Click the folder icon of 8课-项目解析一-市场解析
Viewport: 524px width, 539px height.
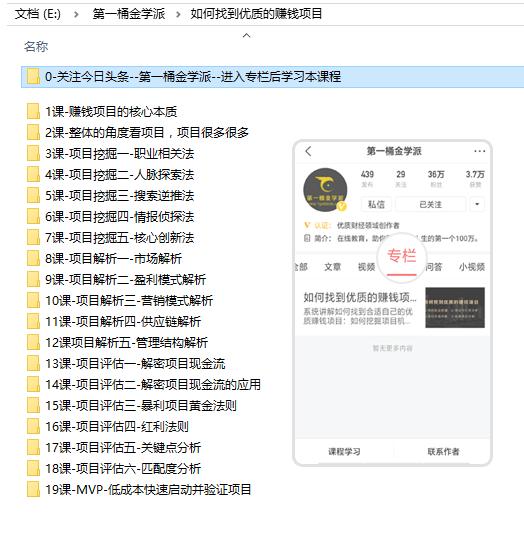point(33,258)
